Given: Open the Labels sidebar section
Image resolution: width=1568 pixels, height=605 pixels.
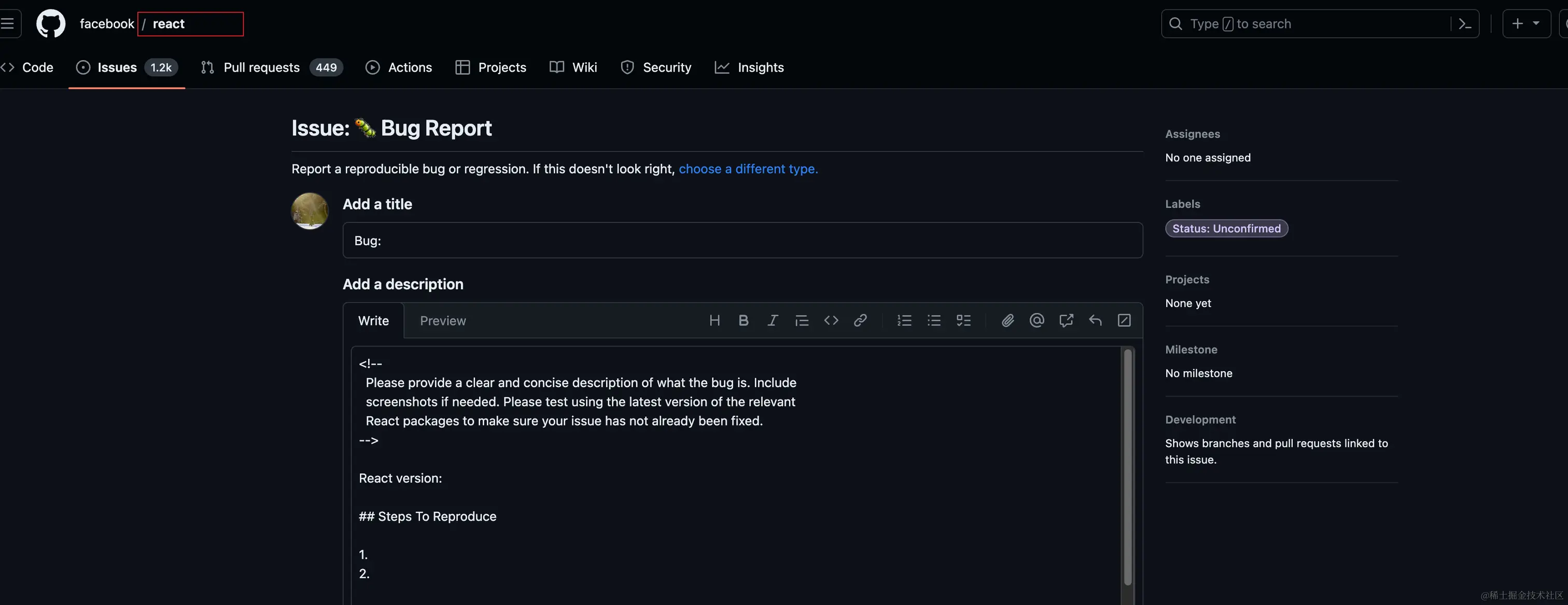Looking at the screenshot, I should [1183, 204].
